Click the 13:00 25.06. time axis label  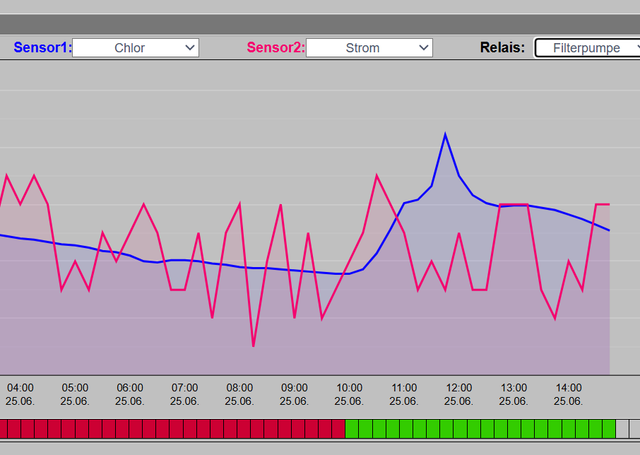pos(514,394)
